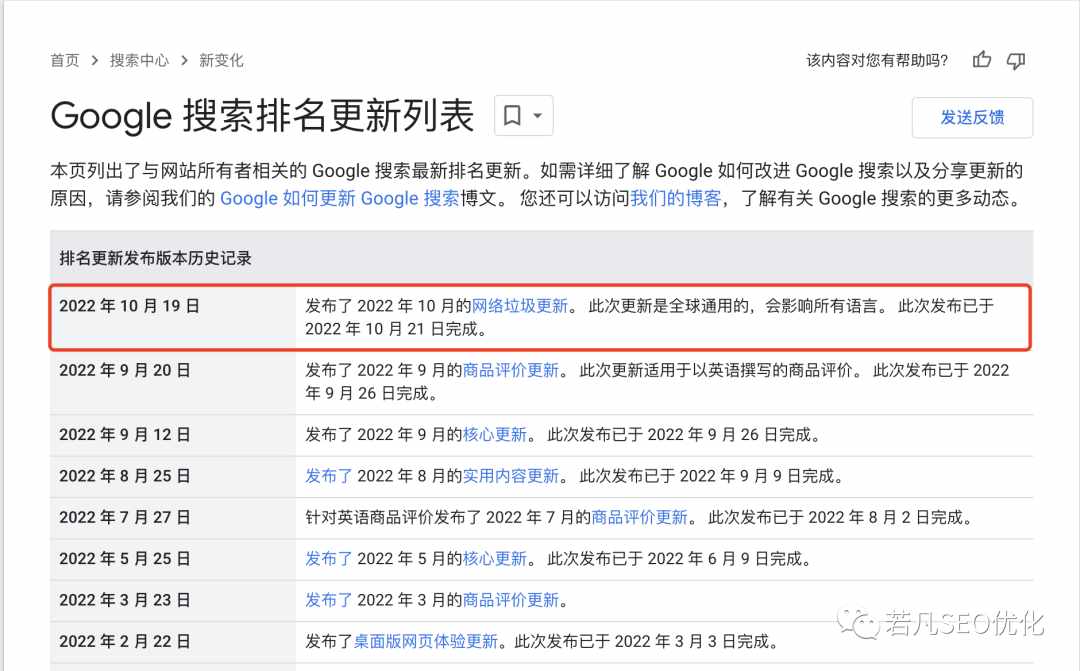Click the date 2022 年 3 月 23 日

[x=125, y=600]
